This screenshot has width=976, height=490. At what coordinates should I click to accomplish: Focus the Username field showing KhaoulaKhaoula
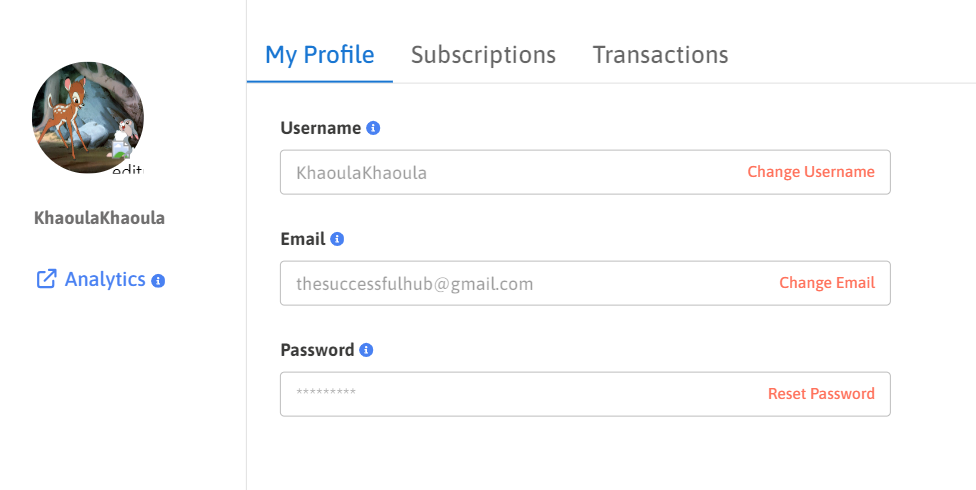click(500, 172)
